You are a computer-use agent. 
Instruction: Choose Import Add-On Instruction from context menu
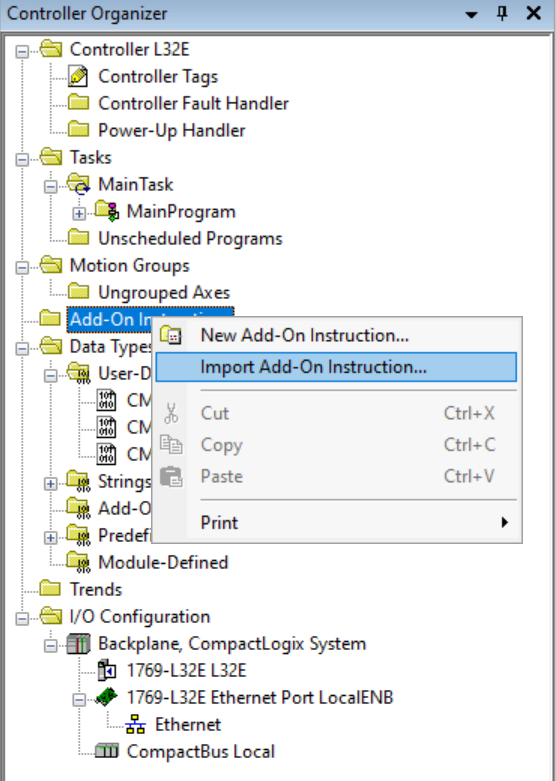(336, 367)
